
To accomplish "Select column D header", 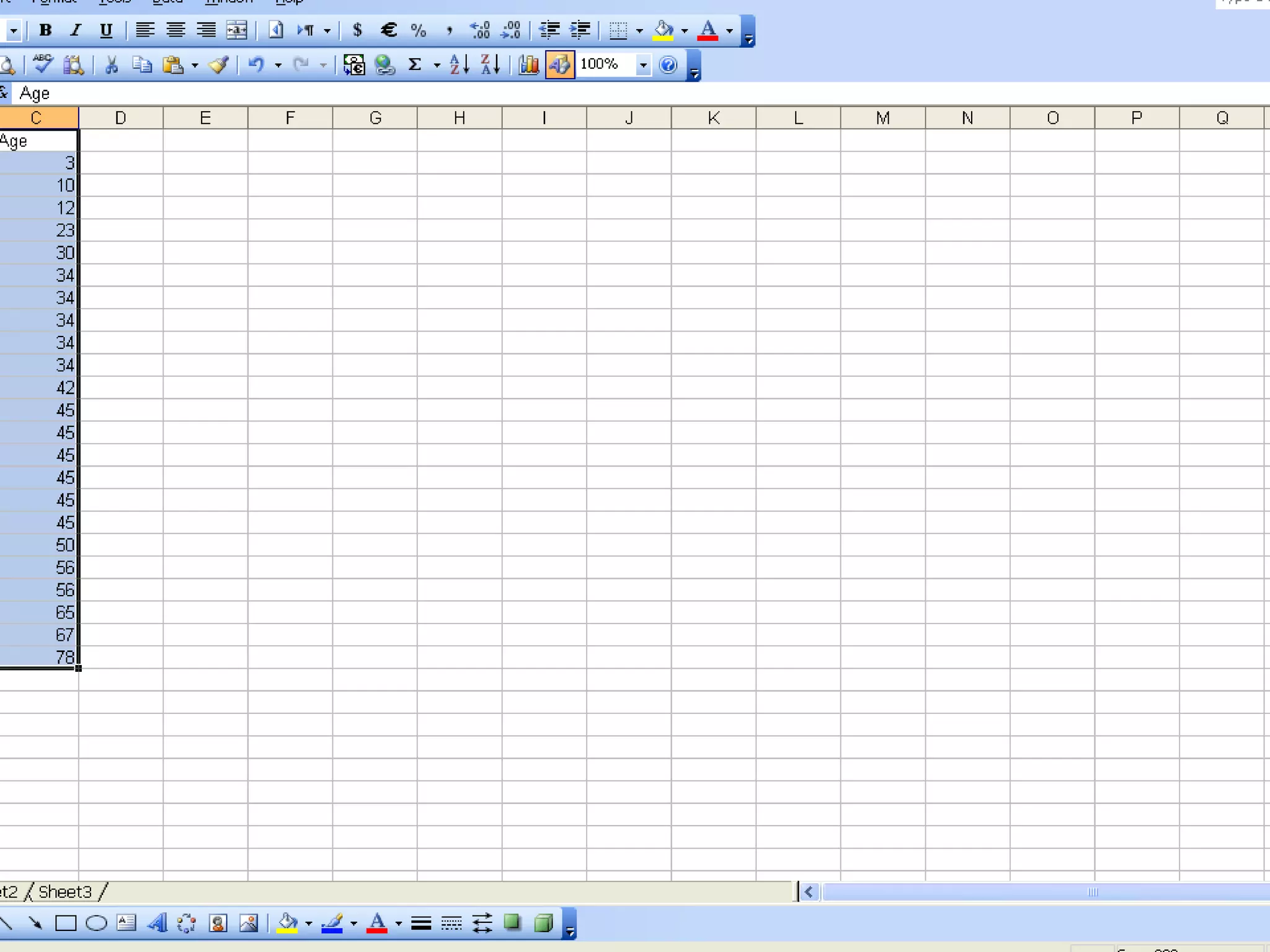I will [x=120, y=118].
